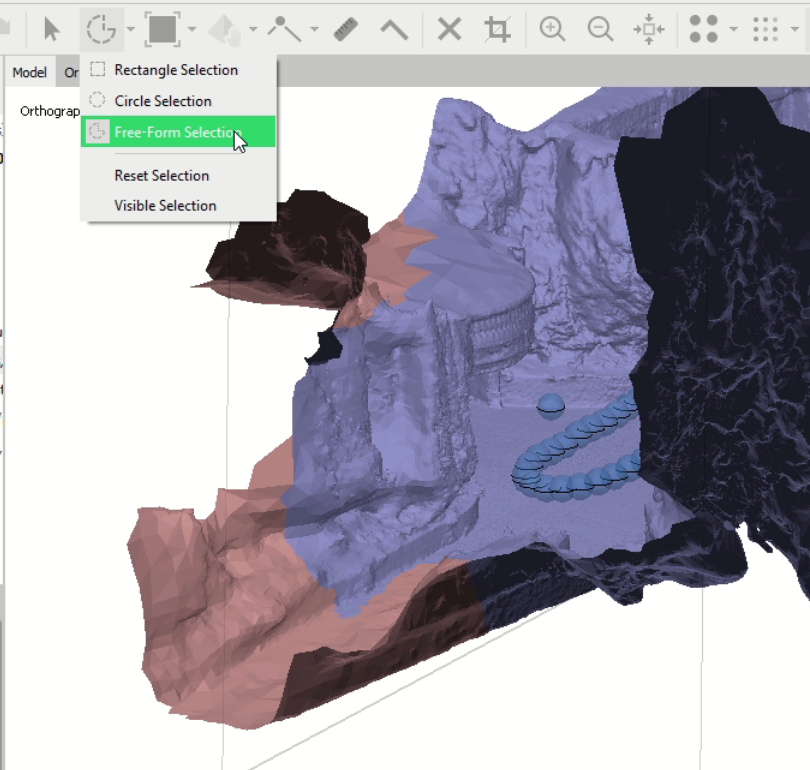This screenshot has width=810, height=770.
Task: Click the Zoom Out magnifier
Action: [600, 29]
